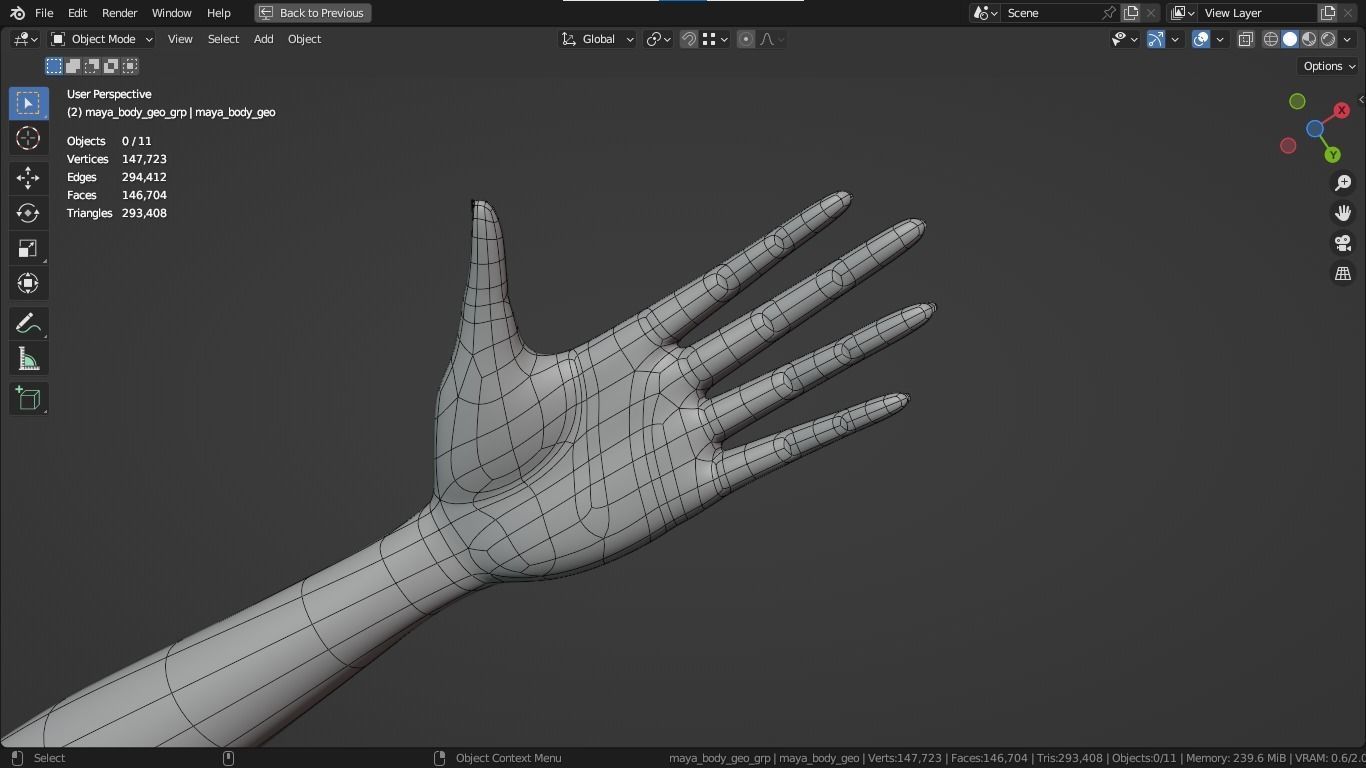Select the Rotate tool
1366x768 pixels.
(x=28, y=213)
